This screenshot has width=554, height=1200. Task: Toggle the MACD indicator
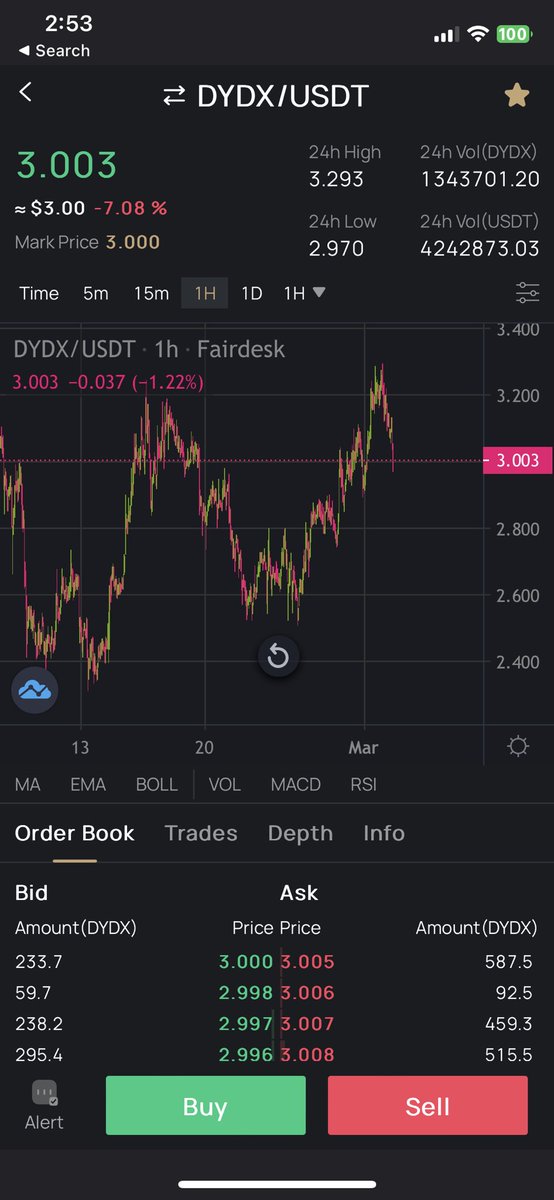pos(296,785)
